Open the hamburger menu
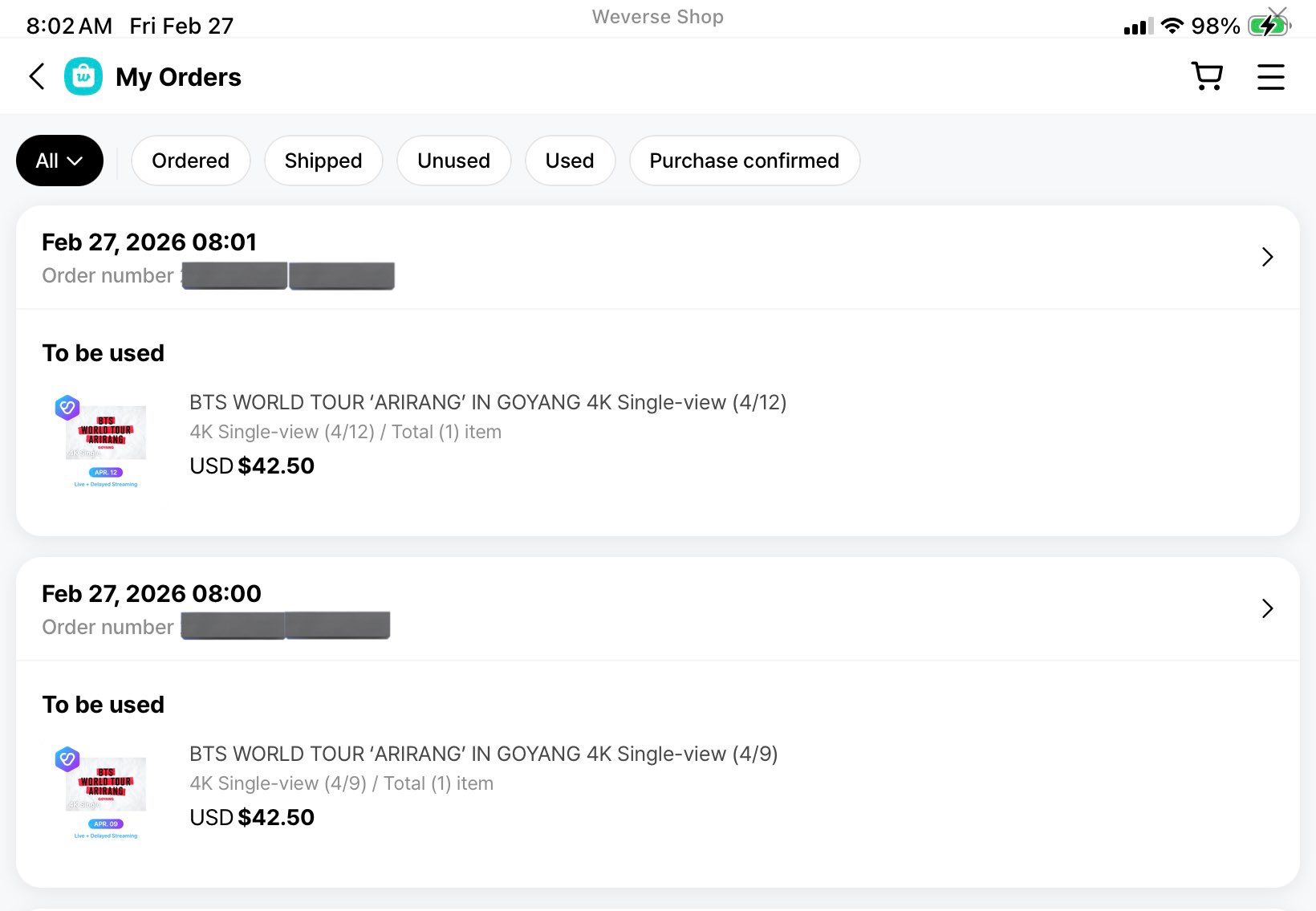Viewport: 1316px width, 911px height. point(1270,77)
